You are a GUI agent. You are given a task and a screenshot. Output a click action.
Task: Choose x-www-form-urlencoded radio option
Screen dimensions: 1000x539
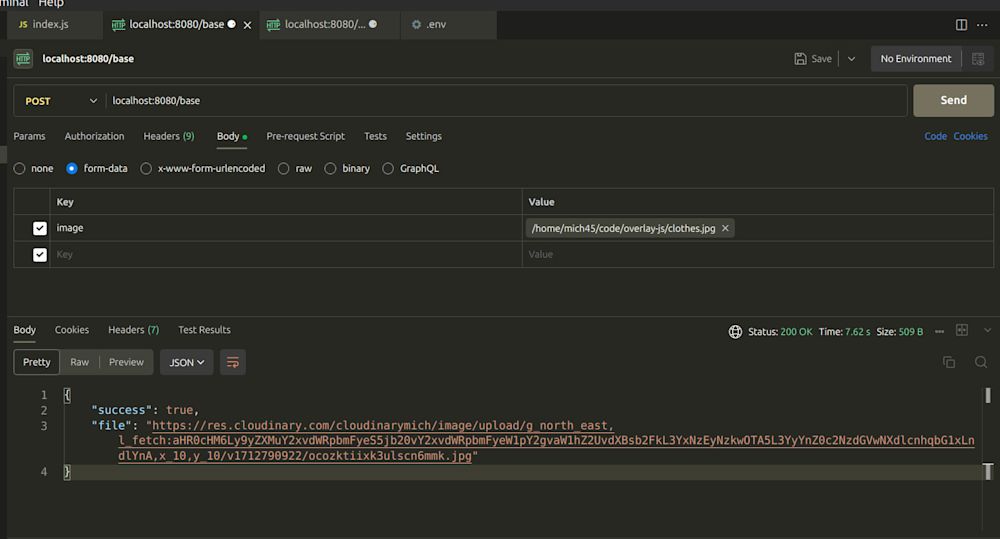[146, 169]
